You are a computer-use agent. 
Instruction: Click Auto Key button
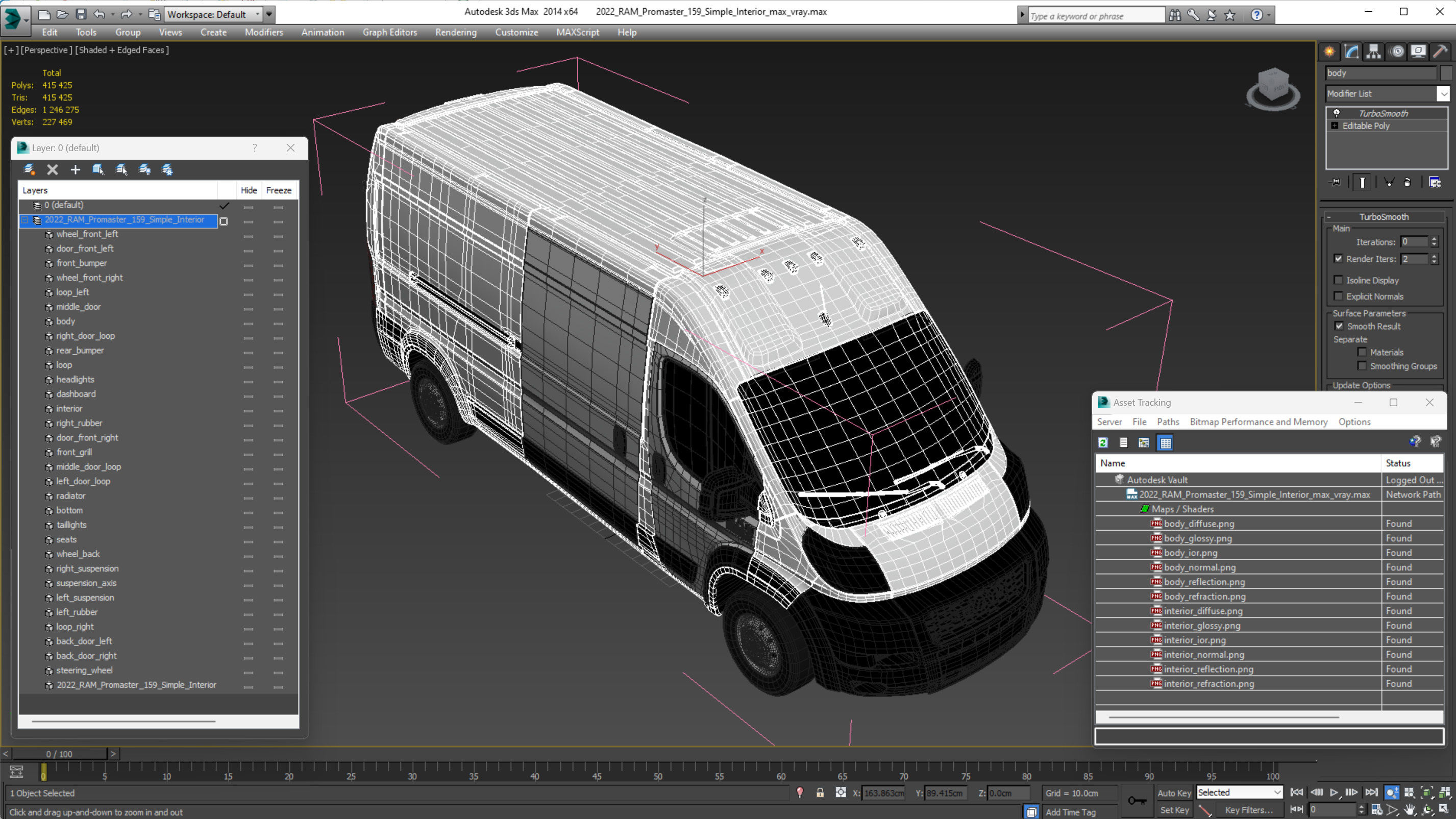click(x=1173, y=792)
